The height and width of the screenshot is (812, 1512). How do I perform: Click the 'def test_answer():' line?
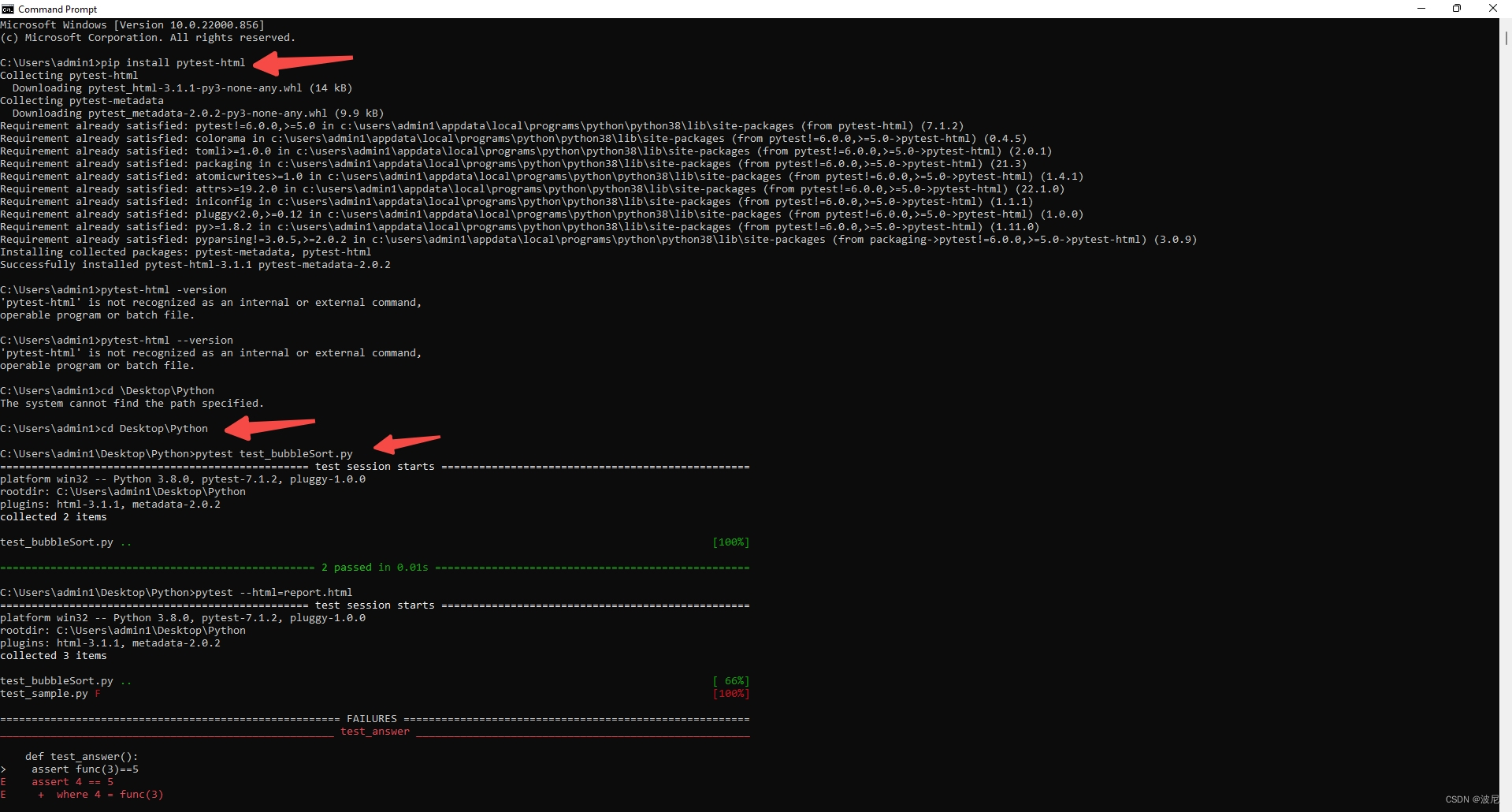[x=82, y=757]
